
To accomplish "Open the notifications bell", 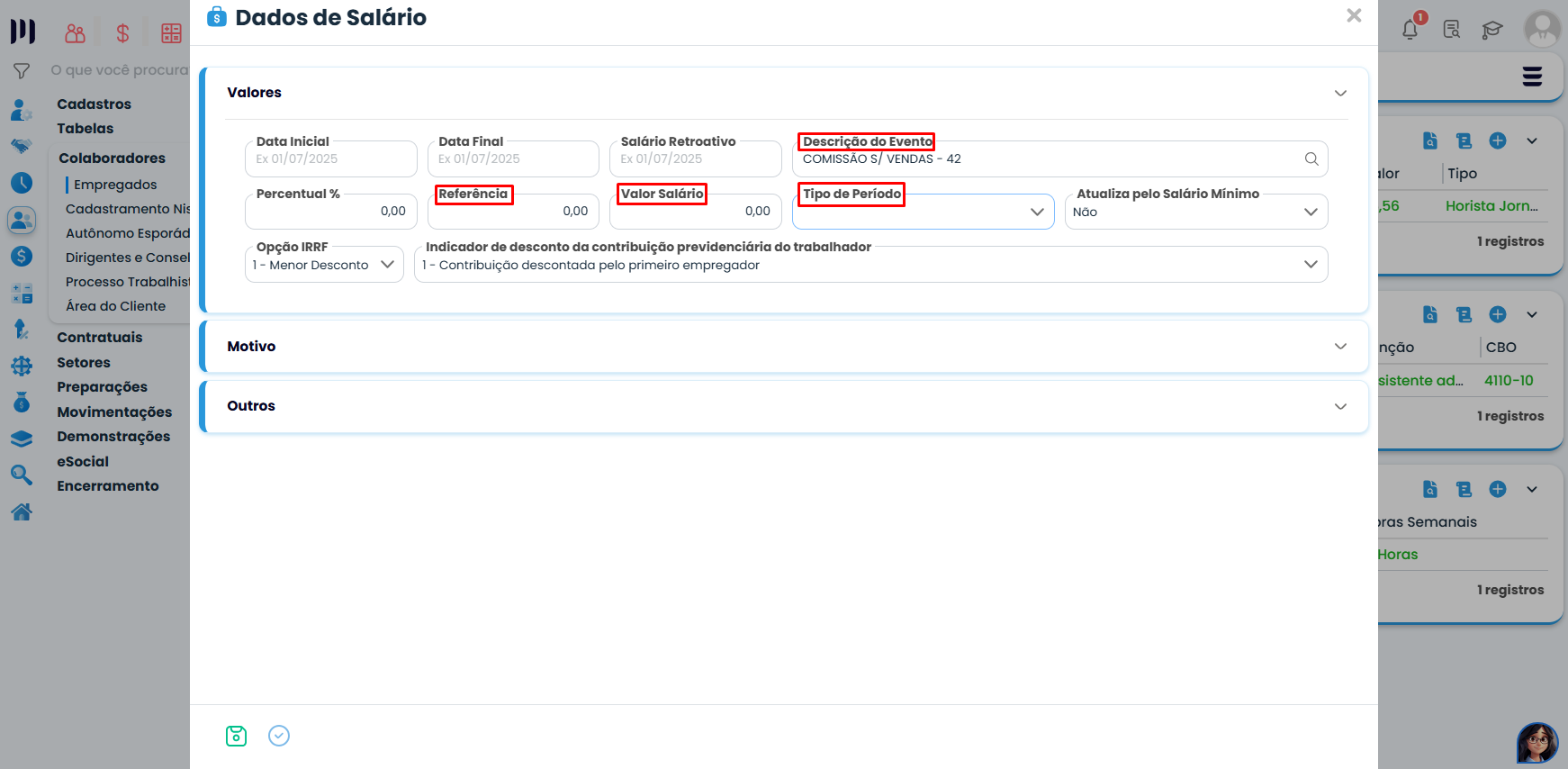I will coord(1410,29).
